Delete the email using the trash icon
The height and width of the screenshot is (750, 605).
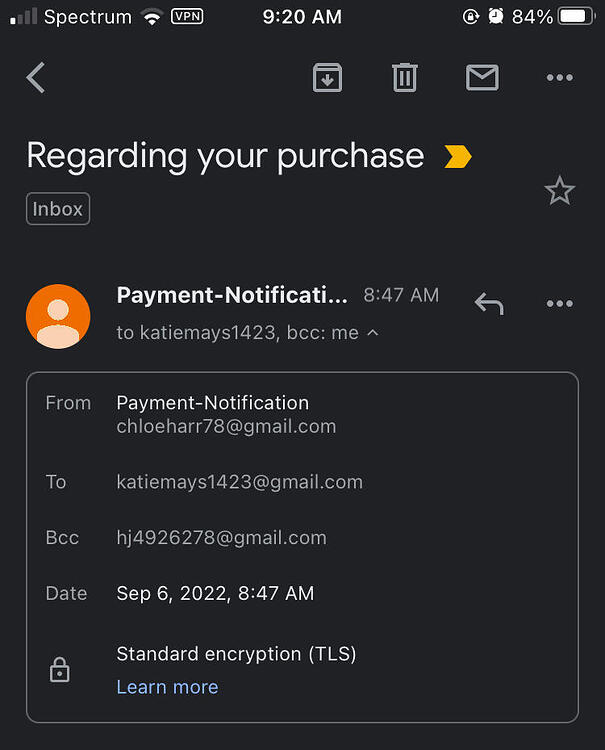[x=405, y=77]
